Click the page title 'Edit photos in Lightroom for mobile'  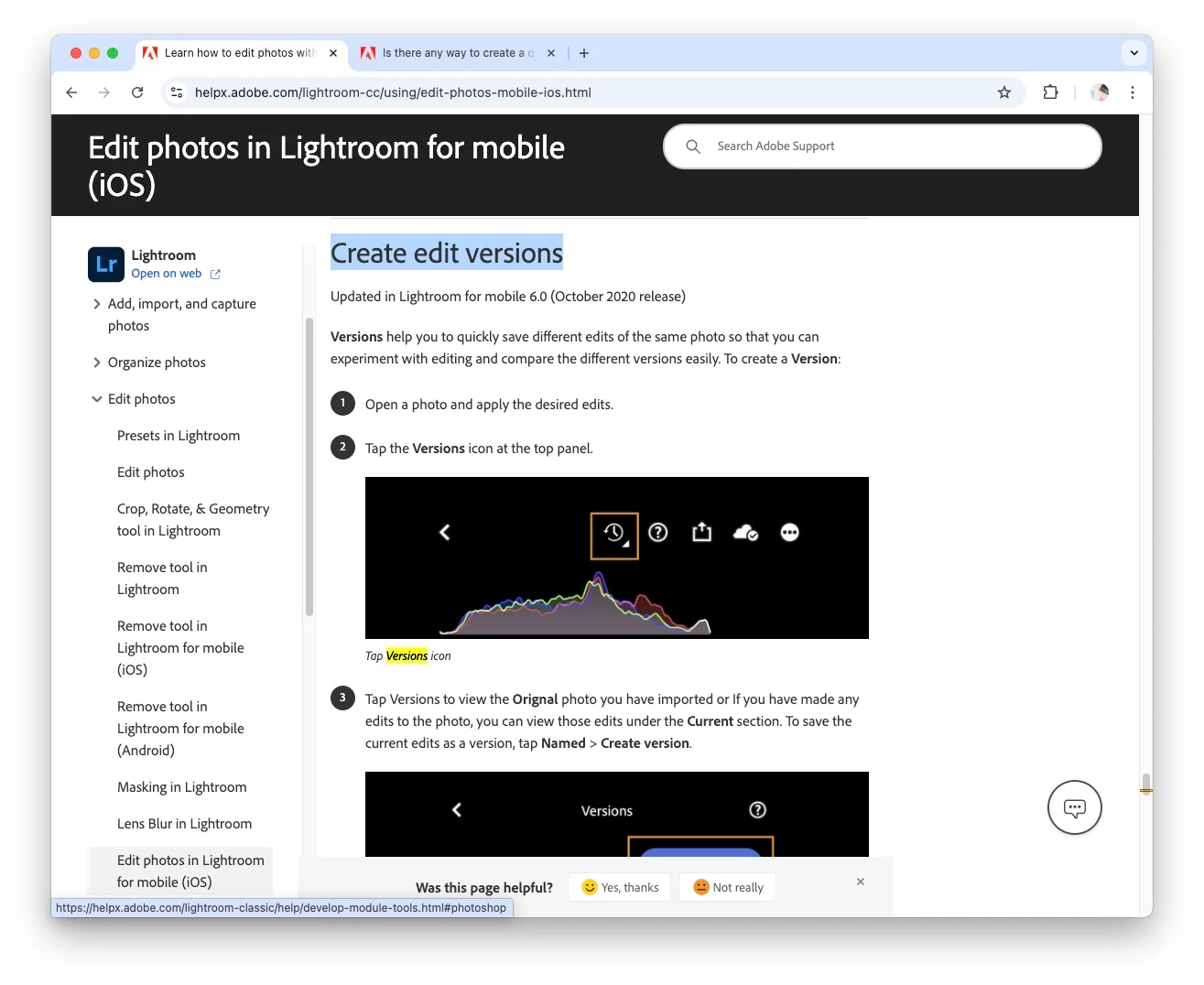326,166
